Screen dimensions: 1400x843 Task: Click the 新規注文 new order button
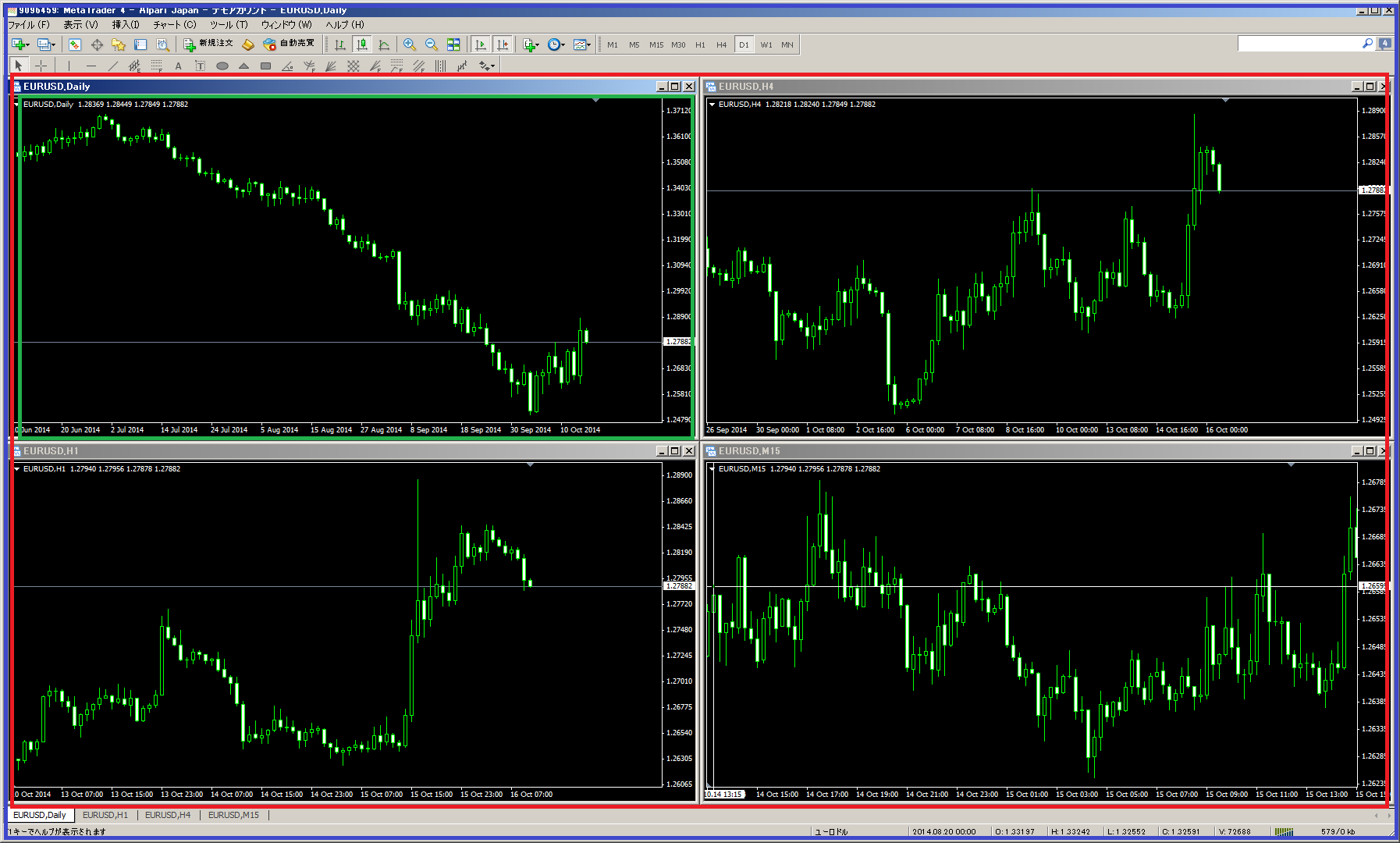coord(208,44)
